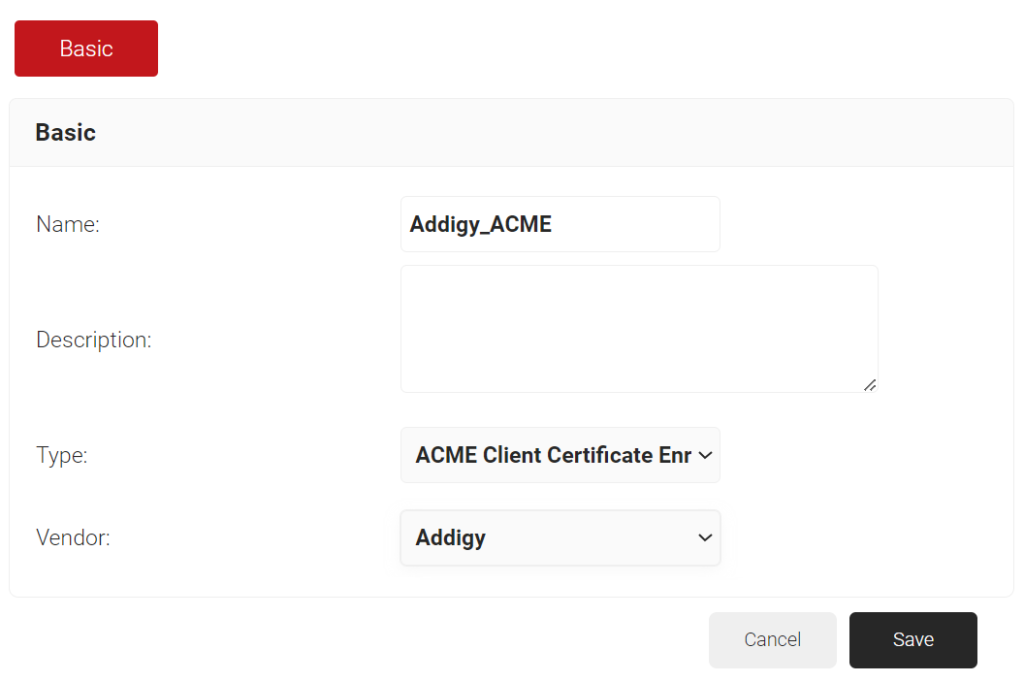The height and width of the screenshot is (682, 1024).
Task: Click the Addigy_ACME name text box
Action: coord(560,224)
